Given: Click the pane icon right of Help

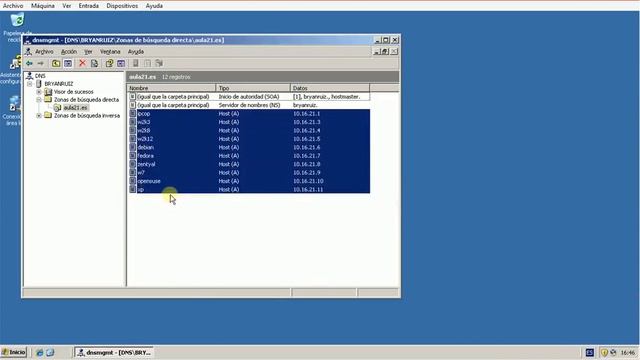Looking at the screenshot, I should (121, 63).
